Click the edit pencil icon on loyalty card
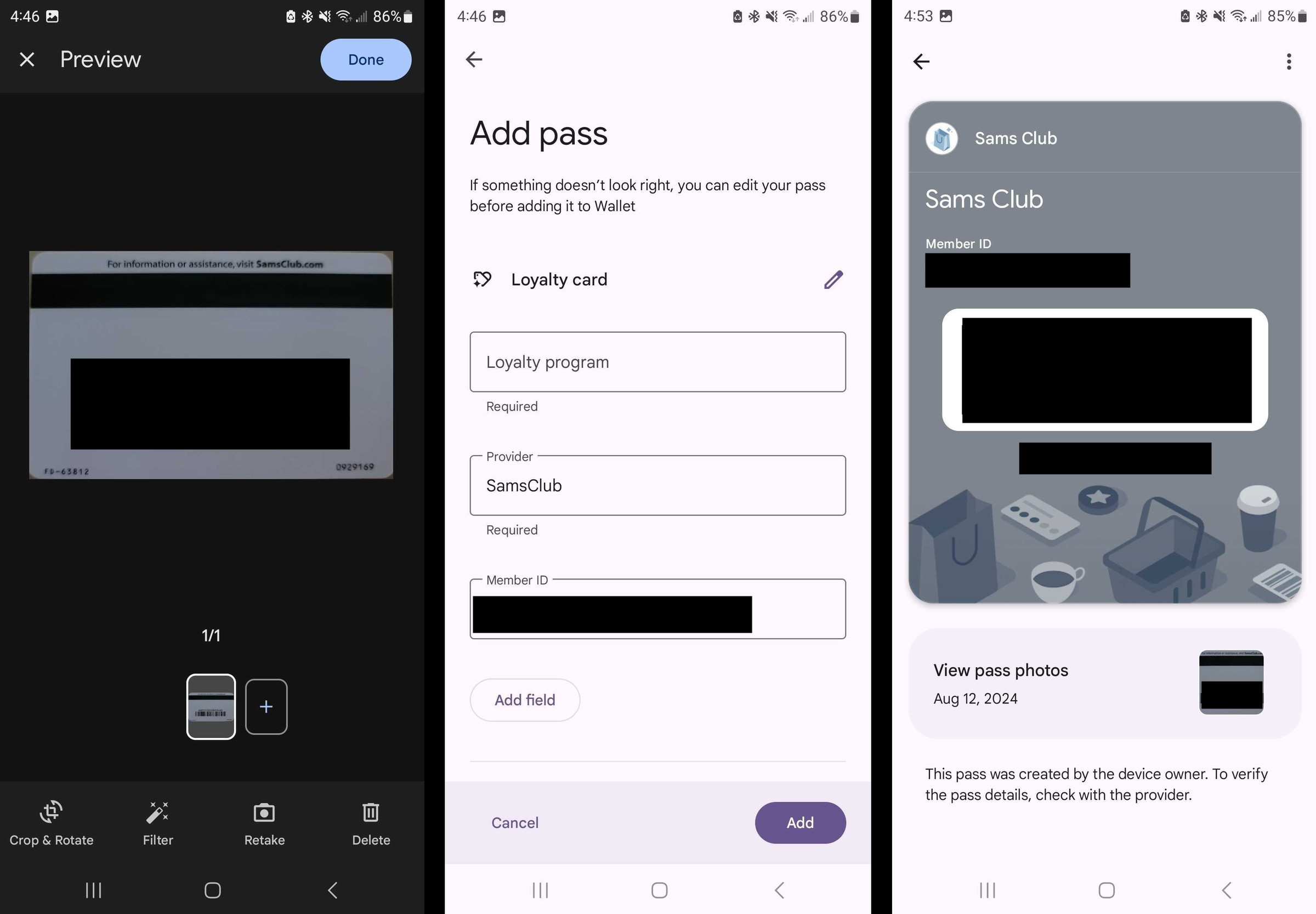The width and height of the screenshot is (1316, 914). (x=833, y=278)
